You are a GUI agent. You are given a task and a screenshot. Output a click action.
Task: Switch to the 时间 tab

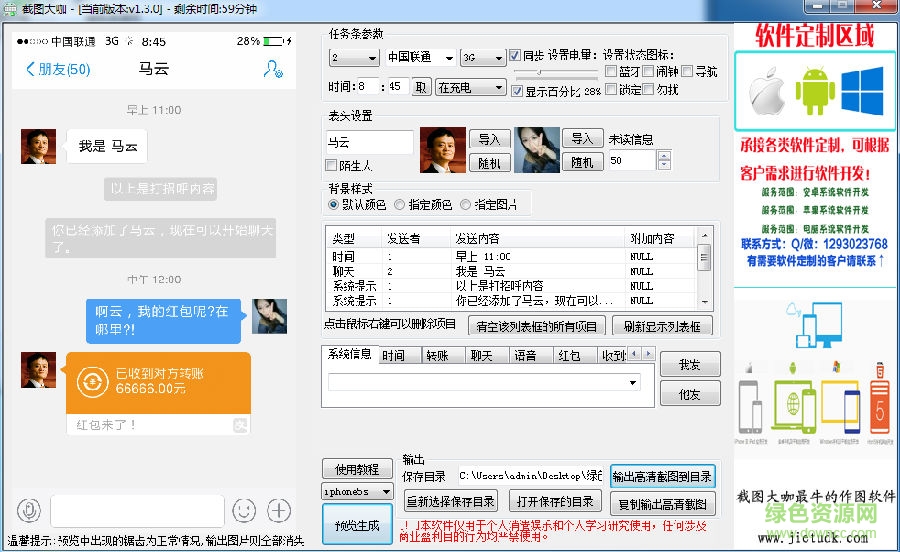pos(399,356)
